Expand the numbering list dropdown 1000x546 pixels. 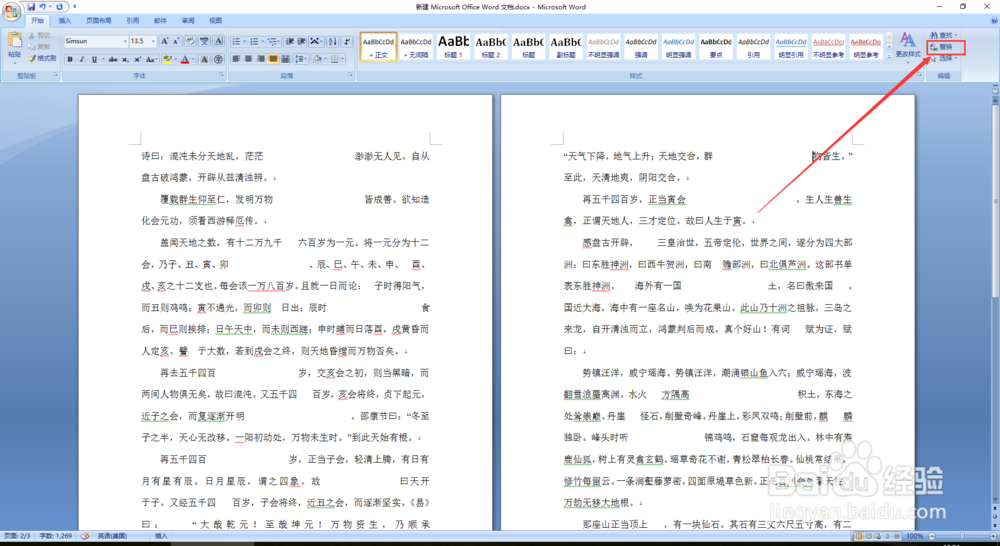(x=262, y=41)
